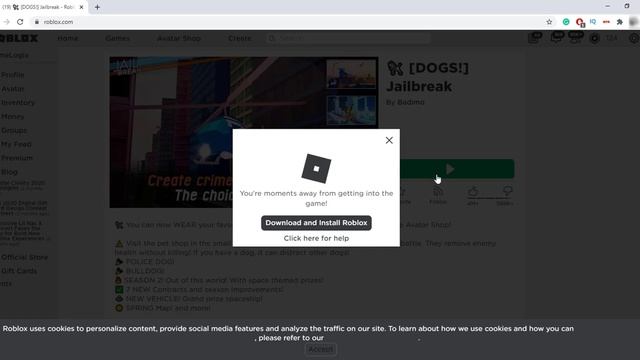Open Groups in the sidebar
640x360 pixels.
coord(14,131)
